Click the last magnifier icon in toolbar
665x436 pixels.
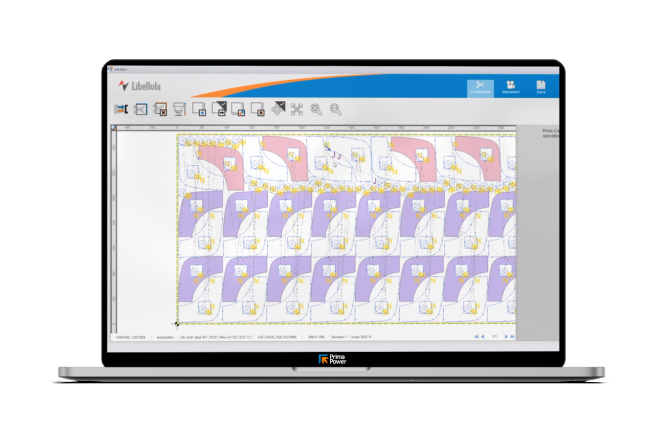click(336, 109)
